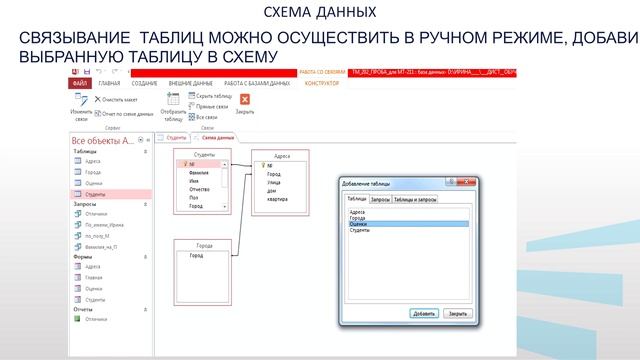The image size is (640, 360).
Task: Click the Отчет по схеме данных icon
Action: pos(98,113)
